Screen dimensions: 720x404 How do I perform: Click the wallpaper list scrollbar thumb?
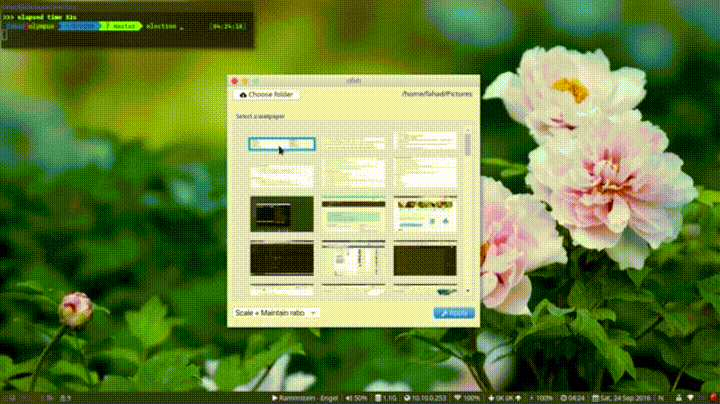point(468,145)
